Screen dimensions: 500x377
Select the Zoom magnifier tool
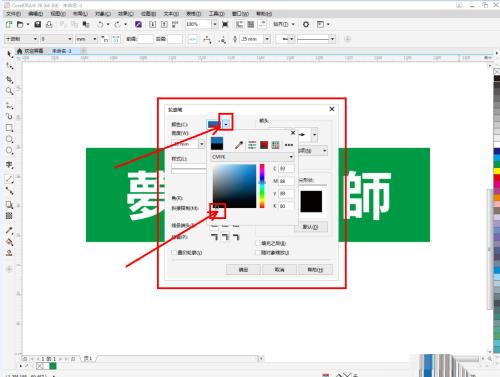[9, 91]
